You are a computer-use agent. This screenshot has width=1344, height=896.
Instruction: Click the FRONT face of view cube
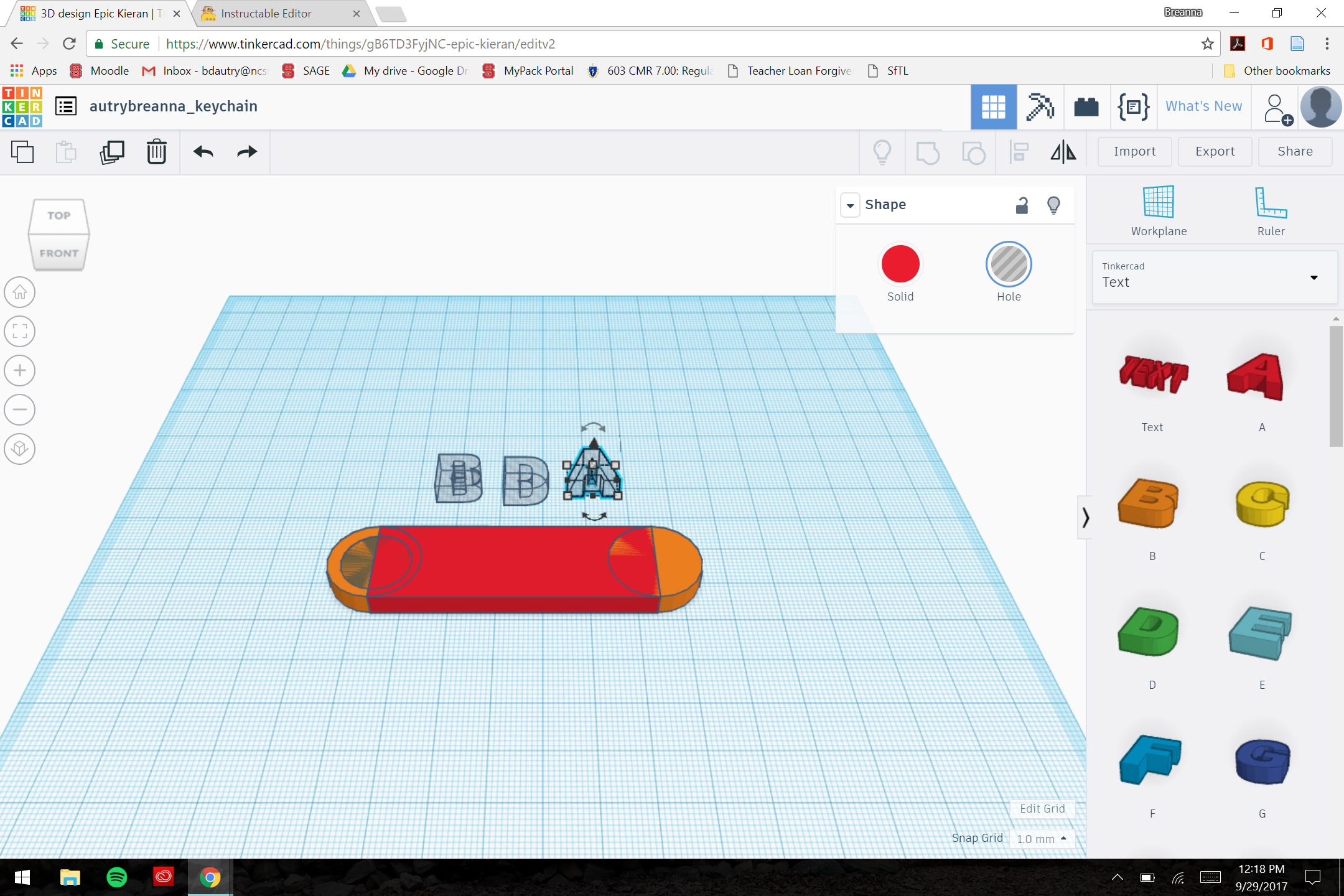click(x=59, y=253)
